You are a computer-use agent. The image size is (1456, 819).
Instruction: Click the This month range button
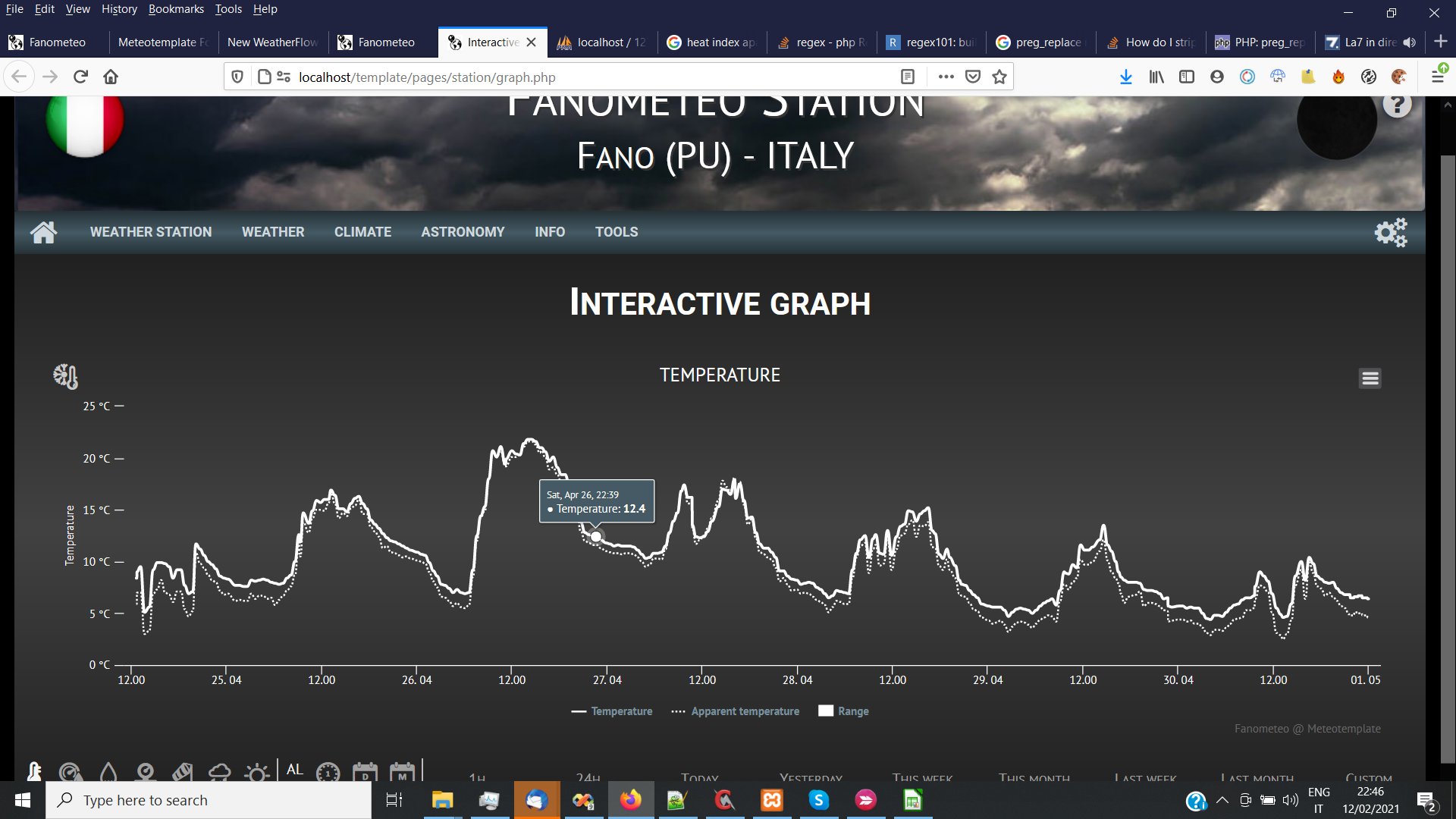[1034, 778]
